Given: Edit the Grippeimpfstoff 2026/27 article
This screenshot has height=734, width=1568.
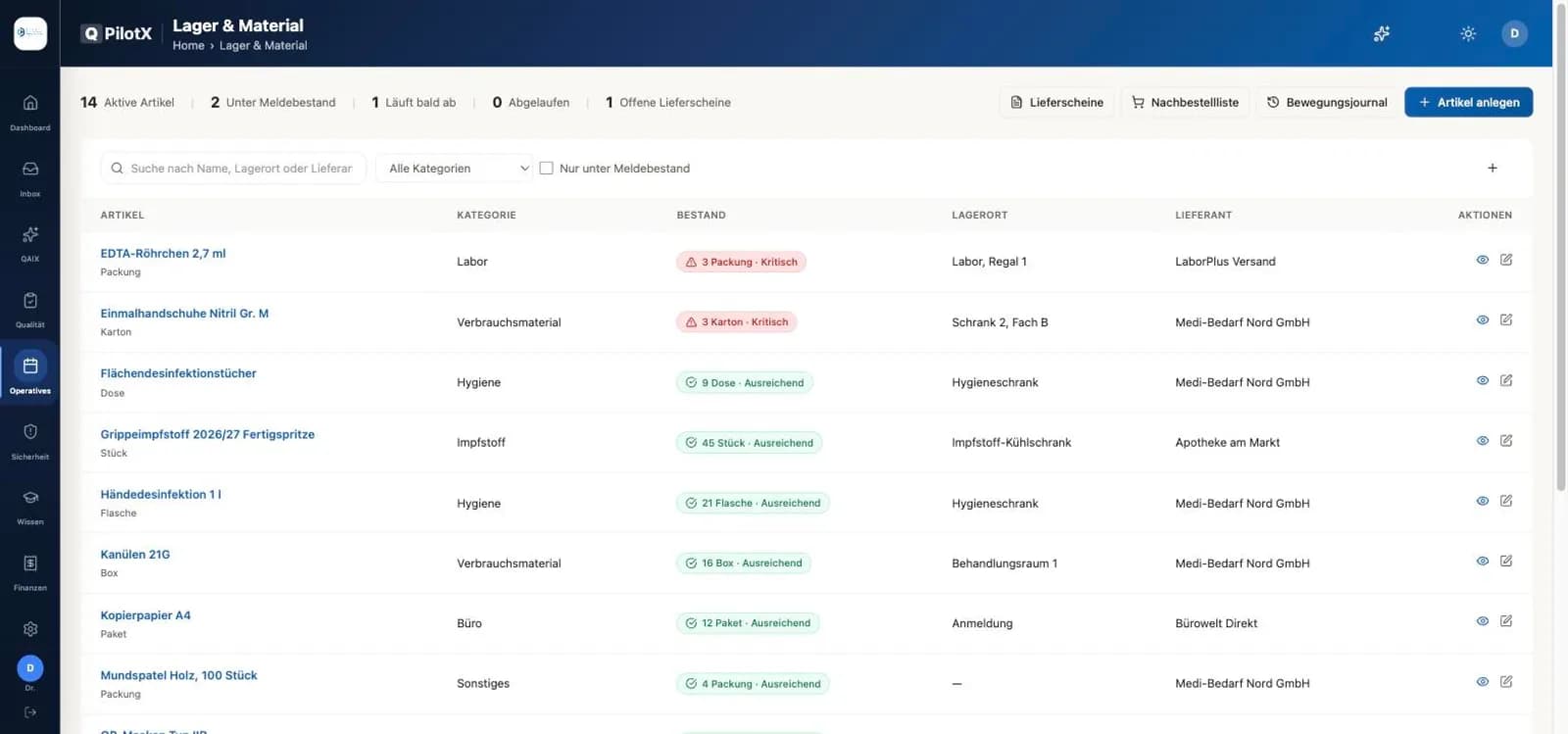Looking at the screenshot, I should tap(1506, 441).
